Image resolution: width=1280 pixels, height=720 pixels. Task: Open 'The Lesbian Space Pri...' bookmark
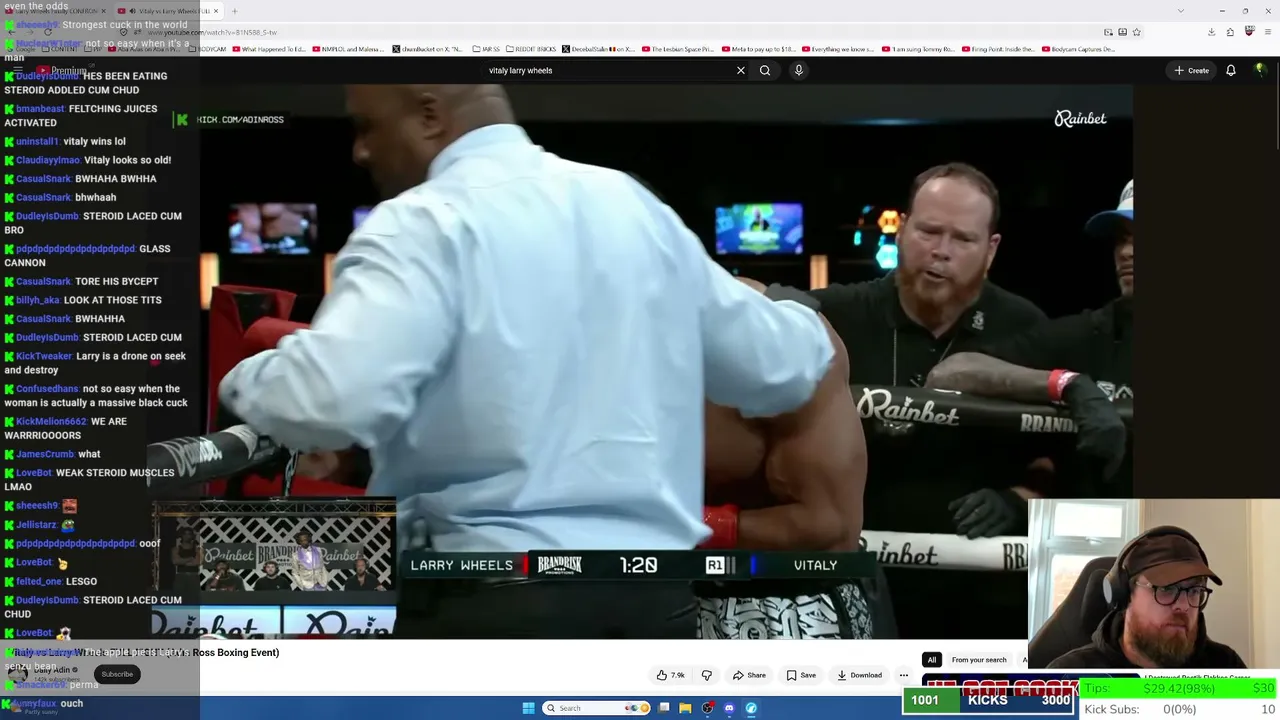(x=679, y=49)
